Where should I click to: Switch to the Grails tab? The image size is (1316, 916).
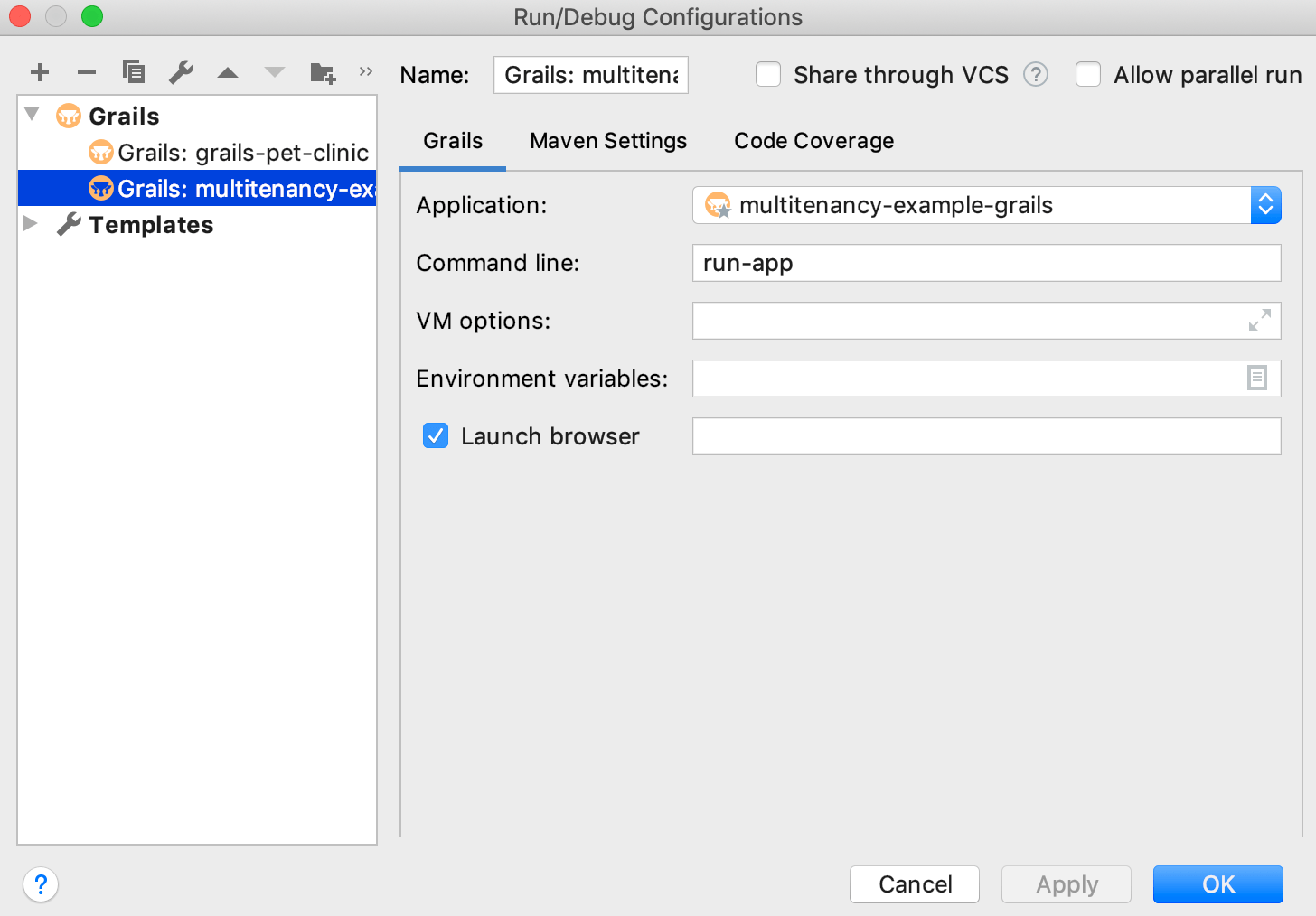(453, 141)
